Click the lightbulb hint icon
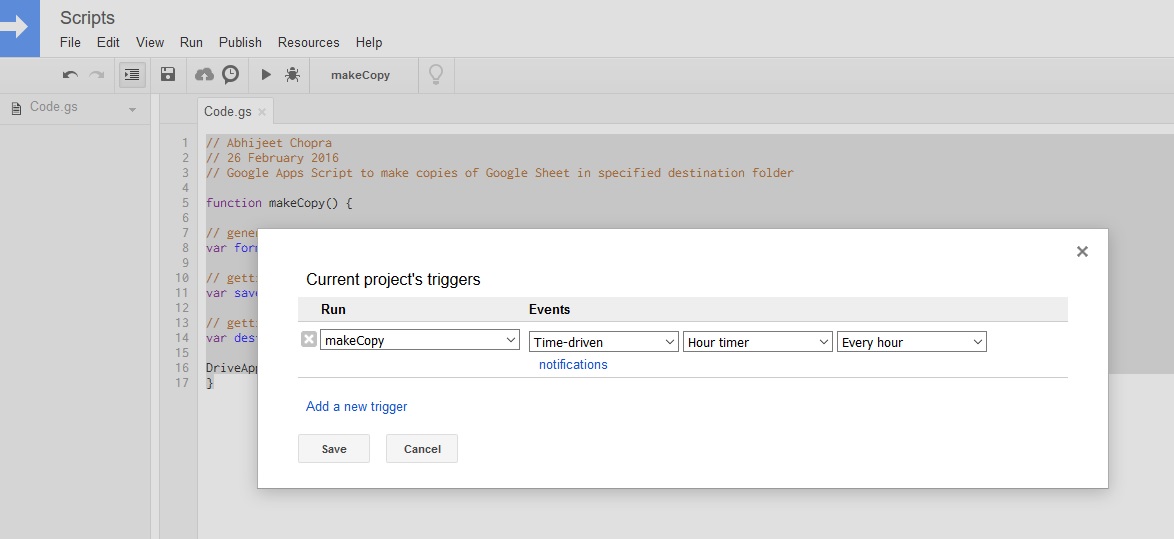 point(436,75)
